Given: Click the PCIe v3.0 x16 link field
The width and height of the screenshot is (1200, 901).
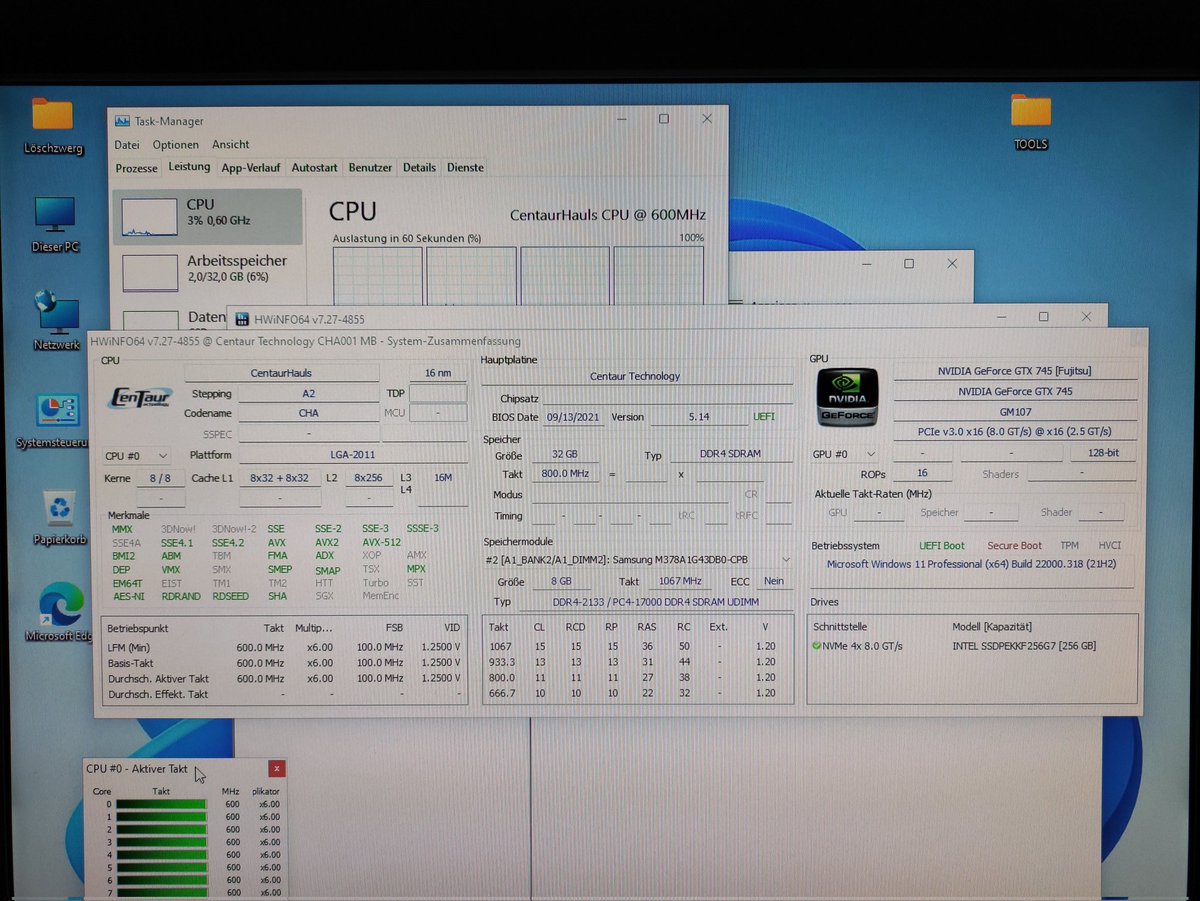Looking at the screenshot, I should pyautogui.click(x=1015, y=432).
